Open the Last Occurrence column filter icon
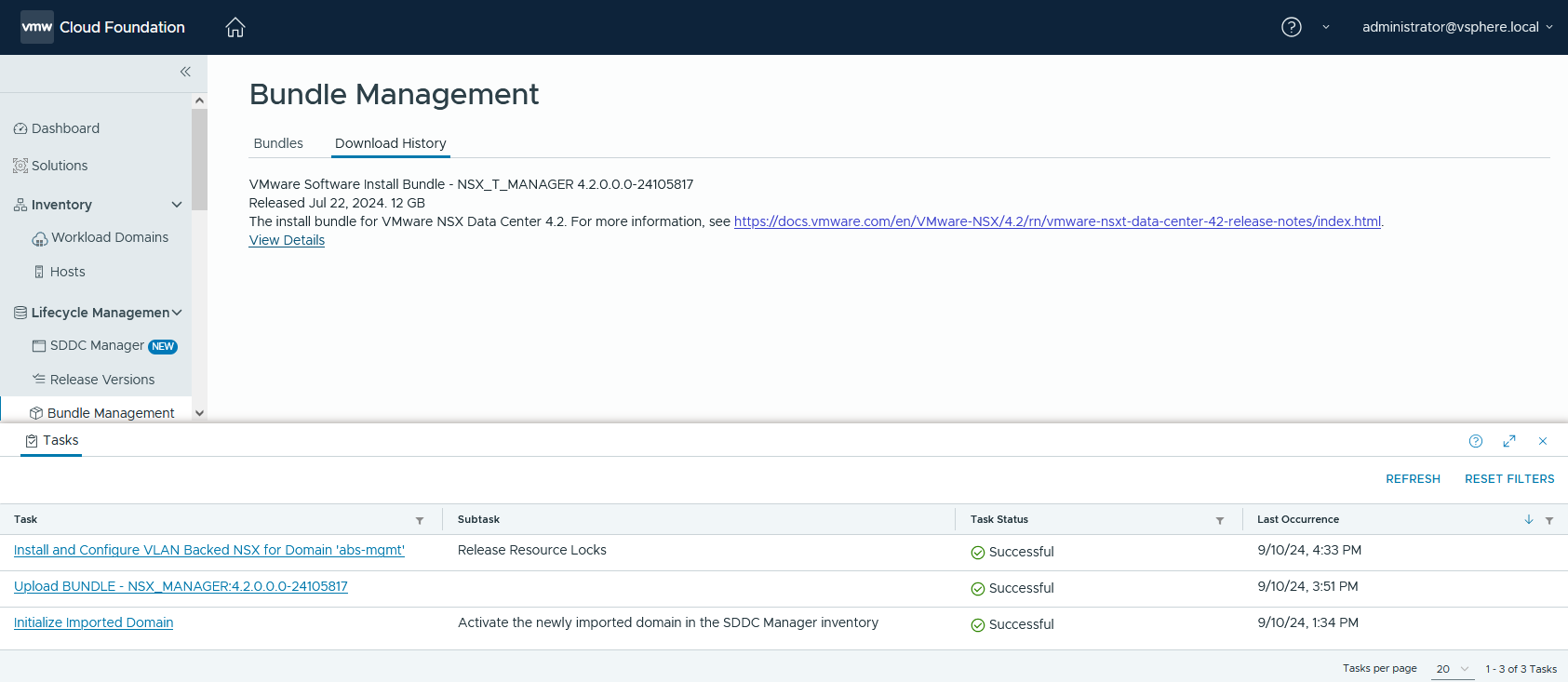 (x=1549, y=520)
